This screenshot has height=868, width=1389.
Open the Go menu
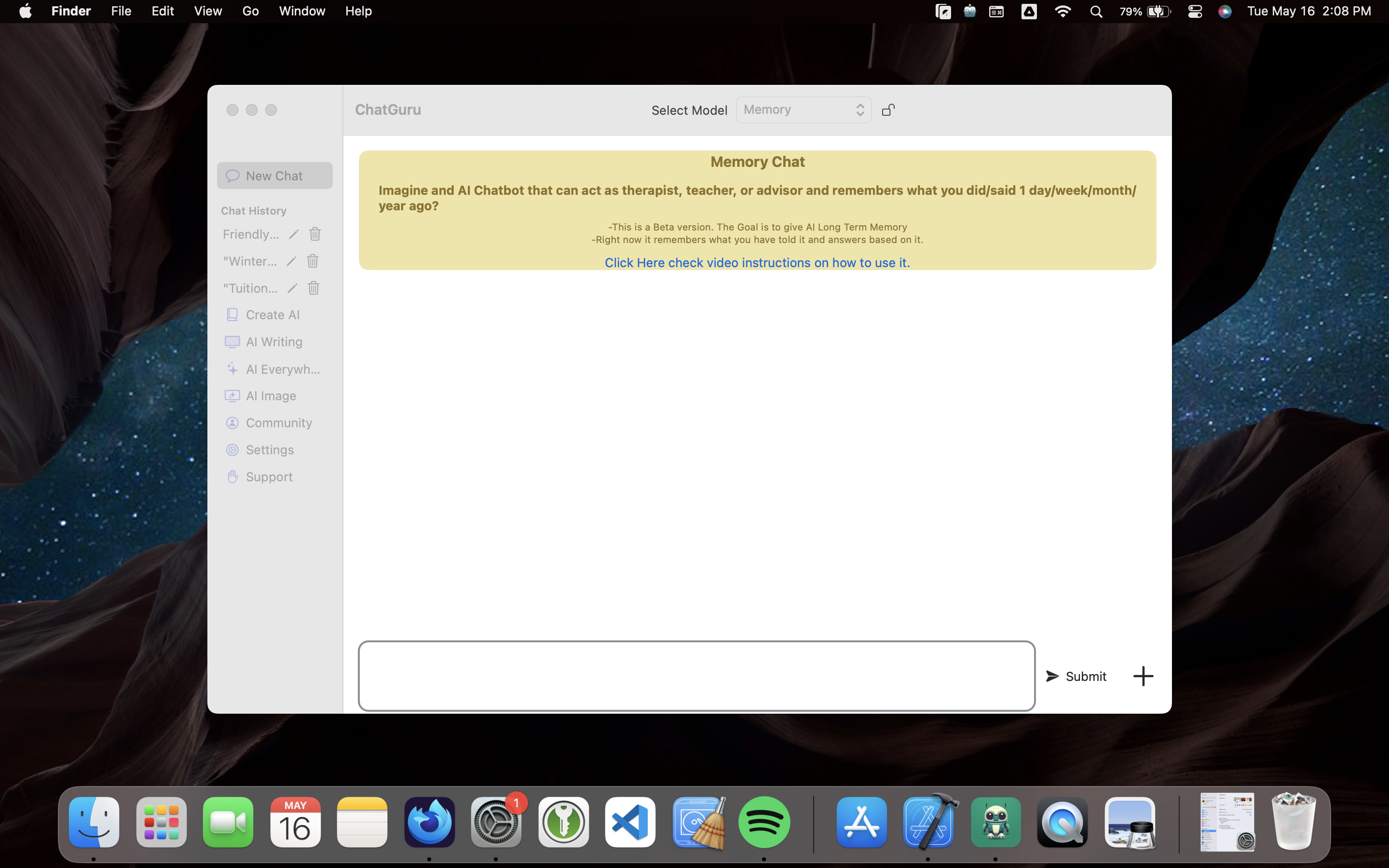pos(250,11)
